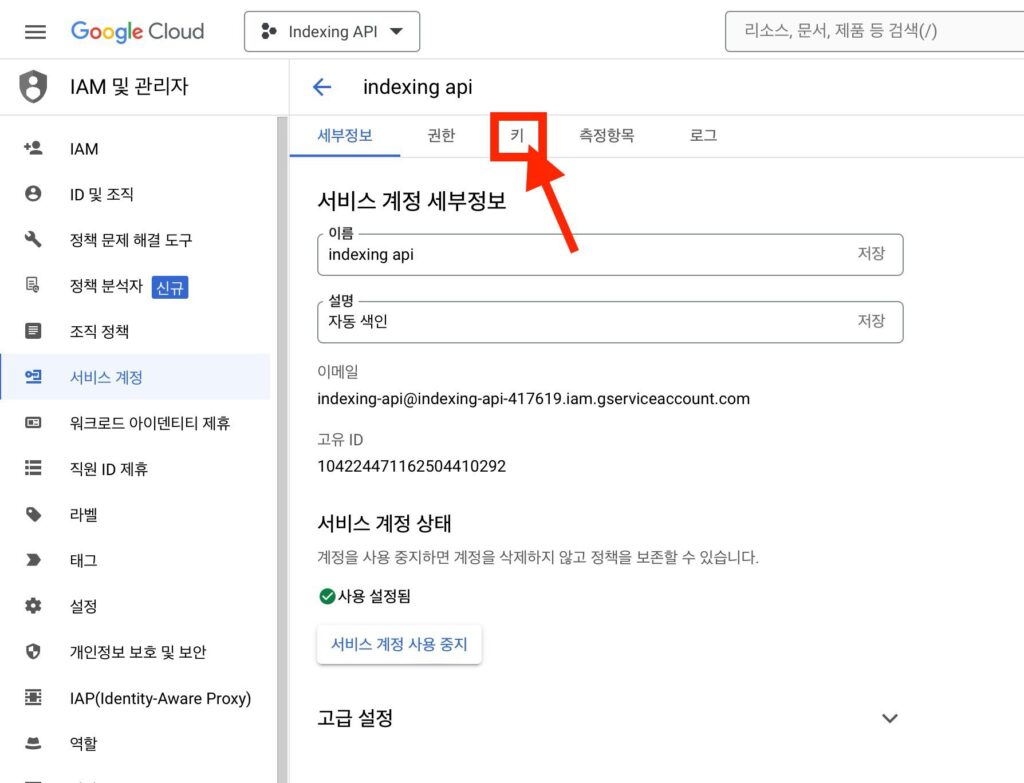Click the IAM add-person icon

point(33,148)
